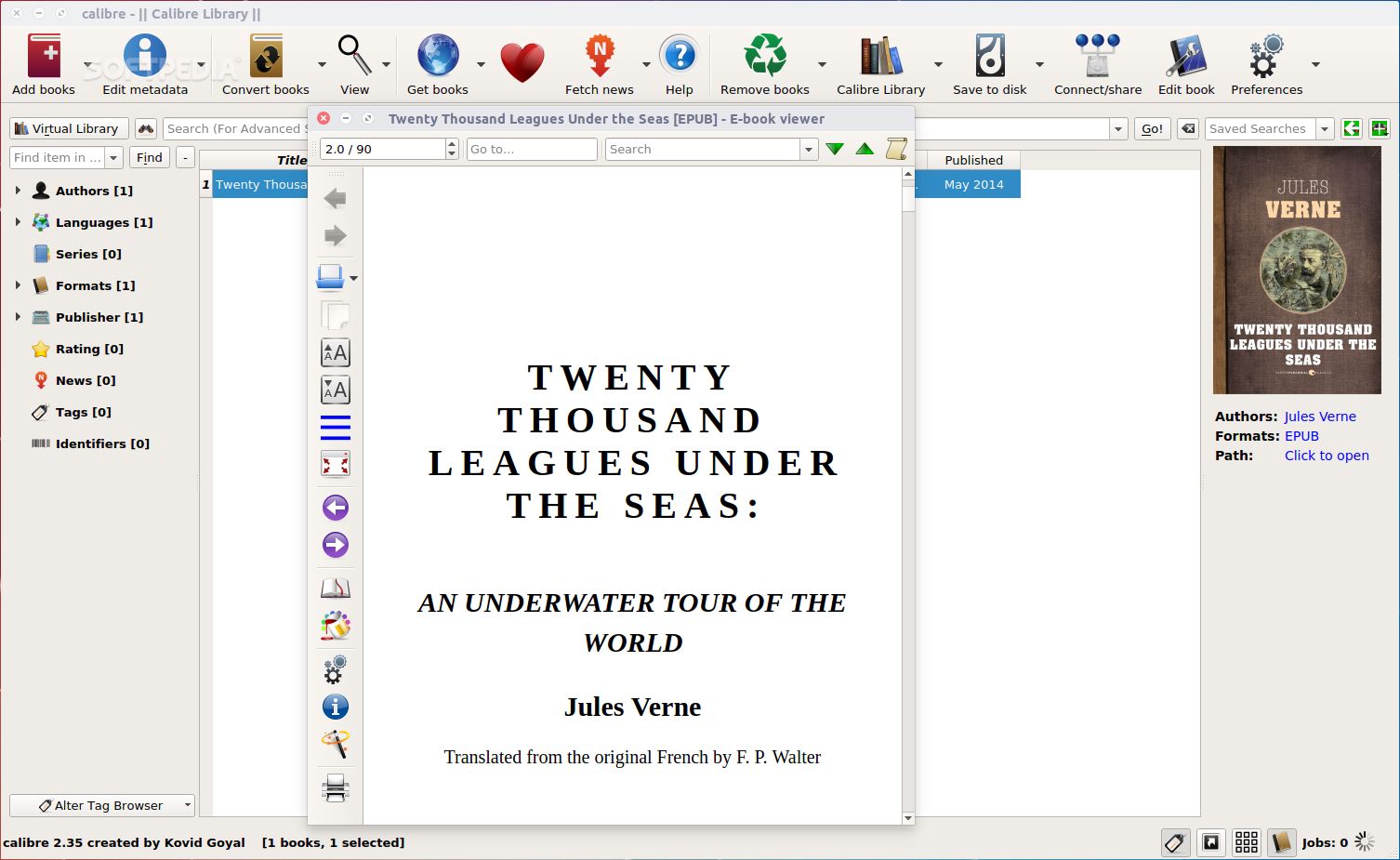Open the EPUB format link

[x=1301, y=435]
